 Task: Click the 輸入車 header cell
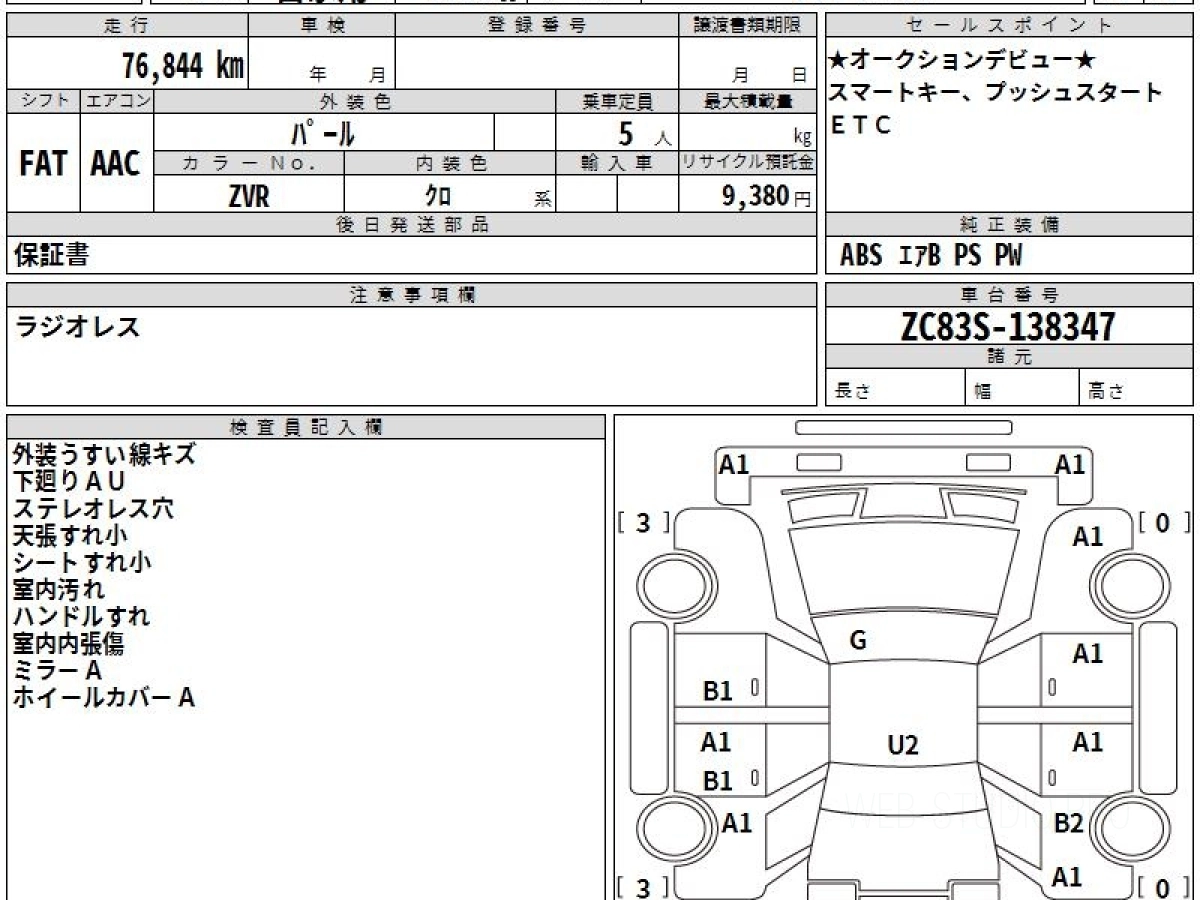[617, 163]
